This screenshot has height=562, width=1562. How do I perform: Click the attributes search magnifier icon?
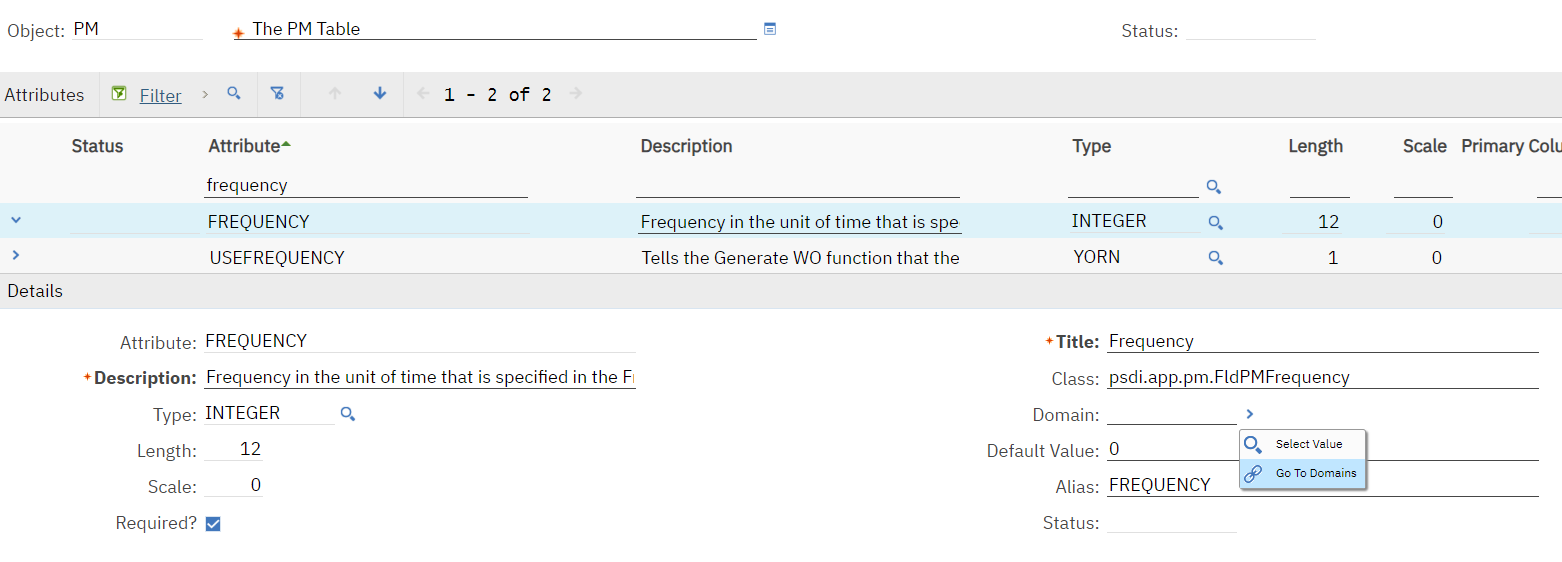(233, 94)
